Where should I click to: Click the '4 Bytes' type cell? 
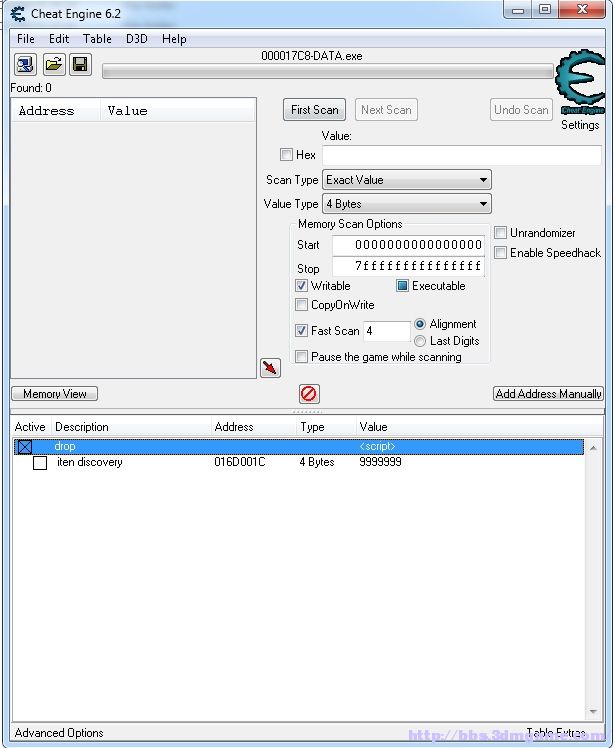tap(317, 462)
